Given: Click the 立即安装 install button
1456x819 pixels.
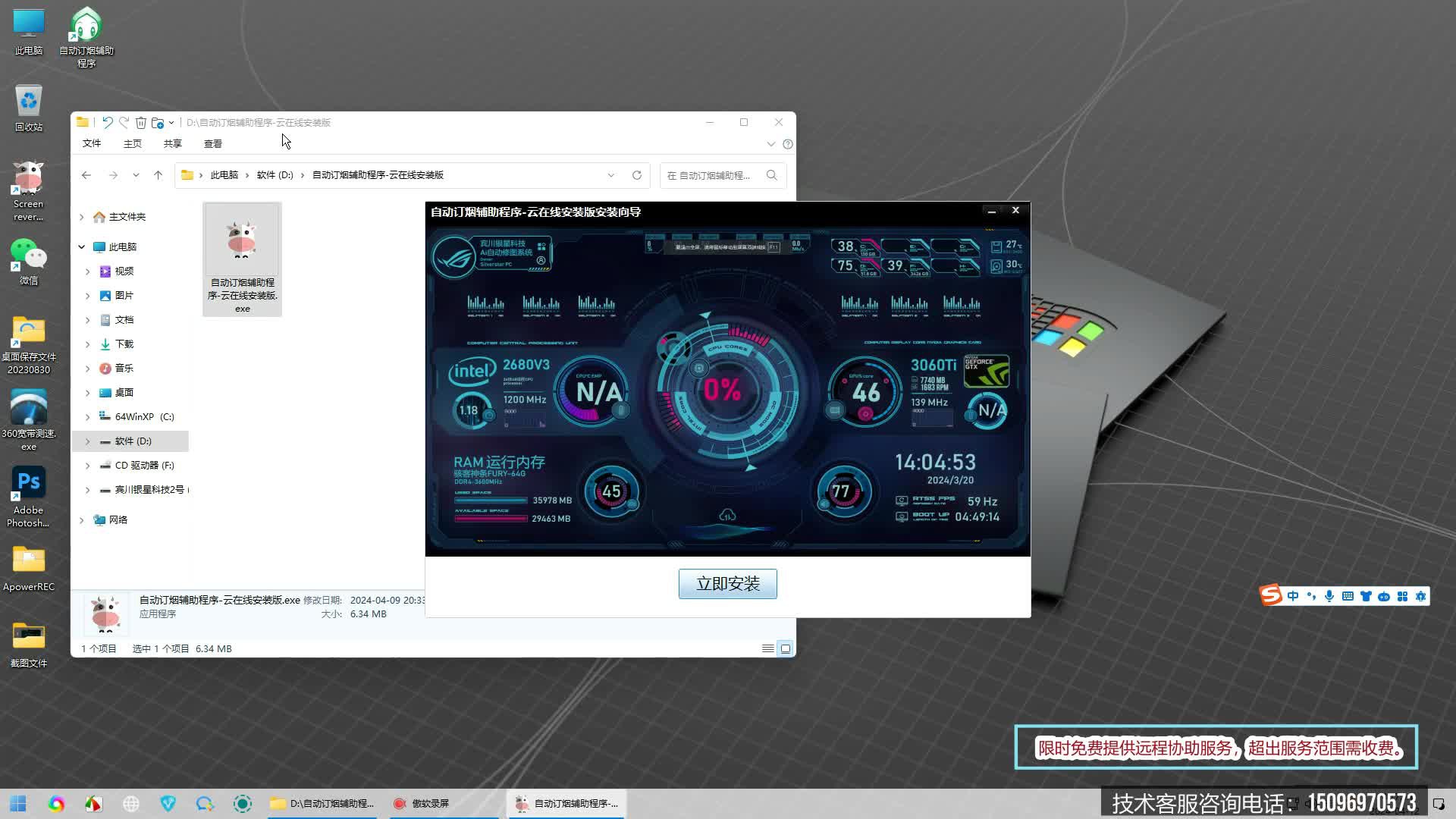Looking at the screenshot, I should tap(727, 584).
